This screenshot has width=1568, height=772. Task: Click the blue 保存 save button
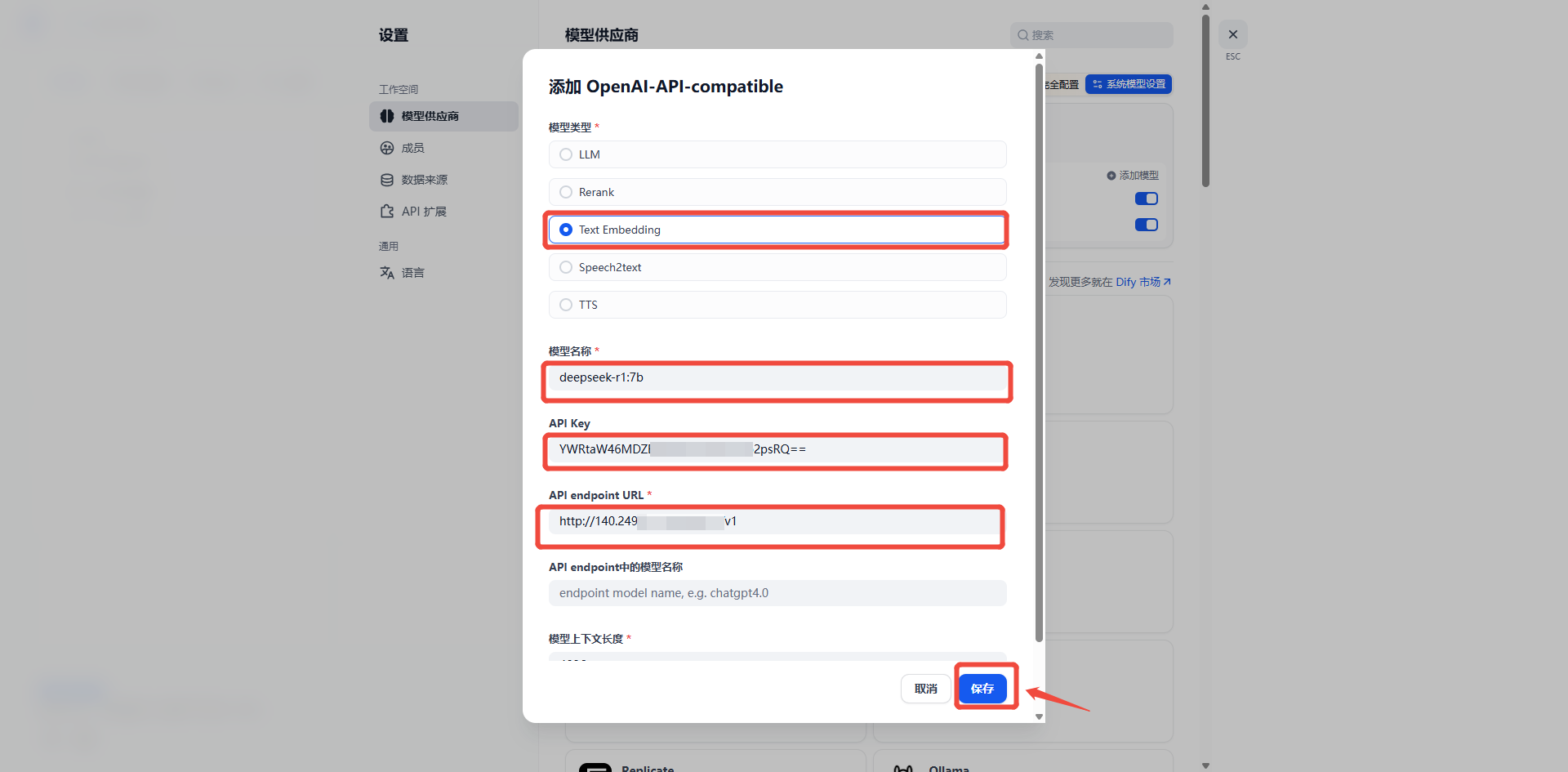click(982, 689)
